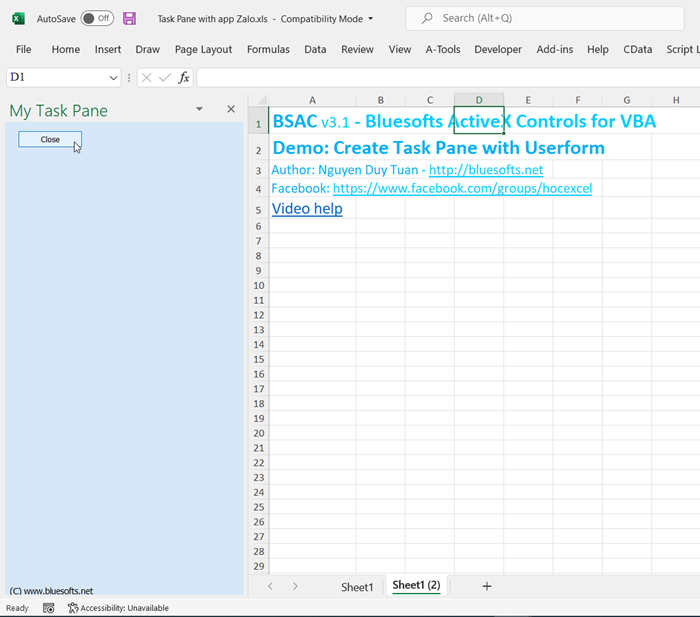Select column D header
This screenshot has width=700, height=617.
479,100
